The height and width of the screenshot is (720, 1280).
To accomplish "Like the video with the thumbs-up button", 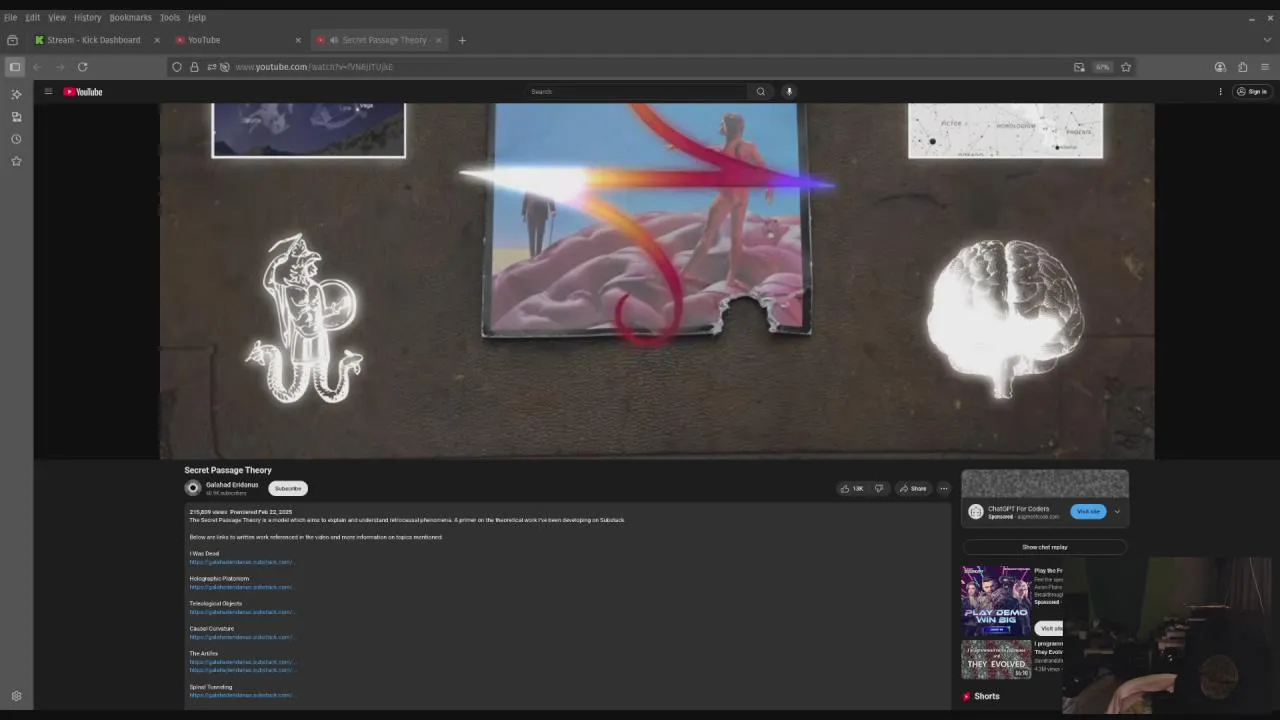I will 852,488.
